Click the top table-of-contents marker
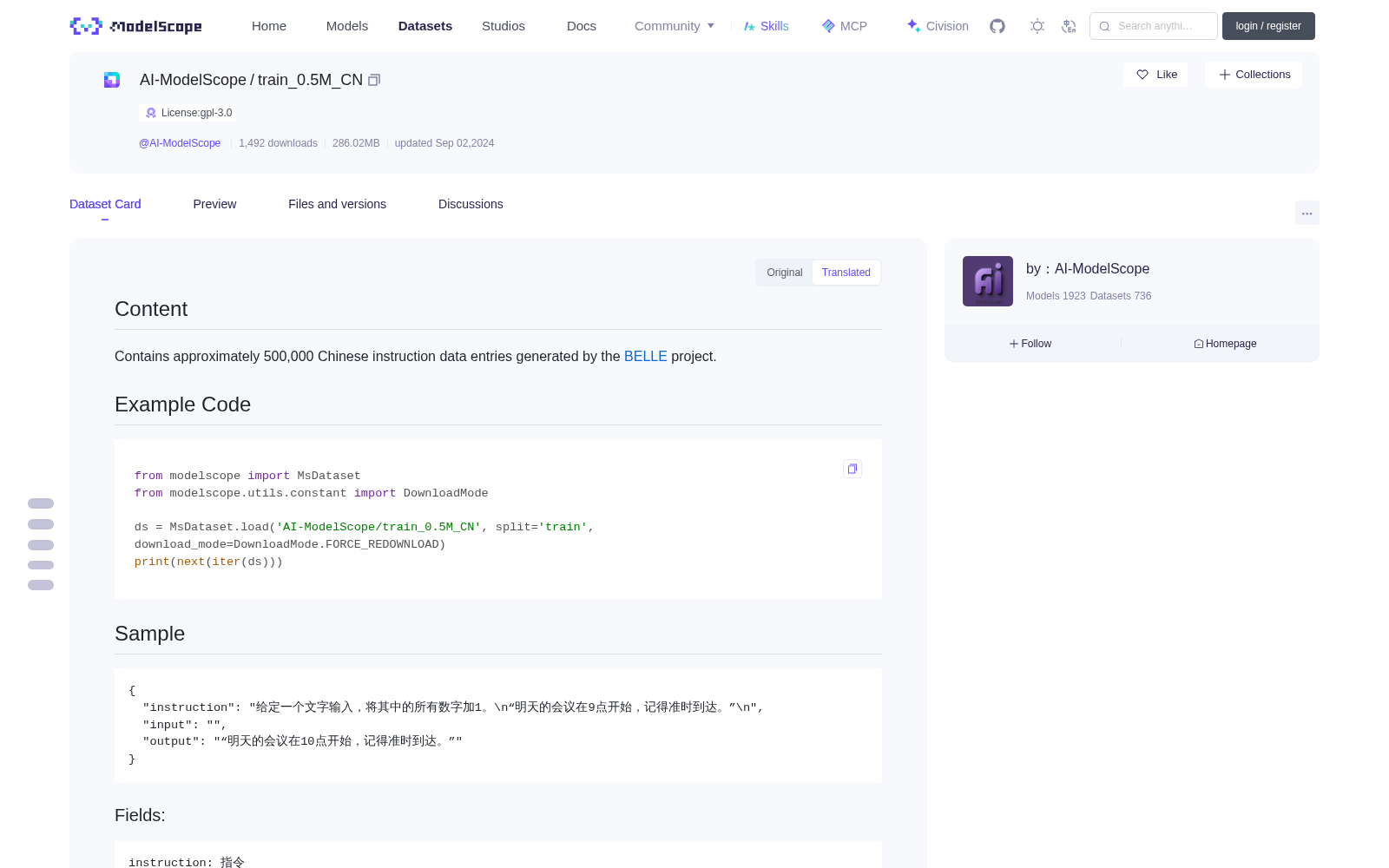 click(41, 503)
